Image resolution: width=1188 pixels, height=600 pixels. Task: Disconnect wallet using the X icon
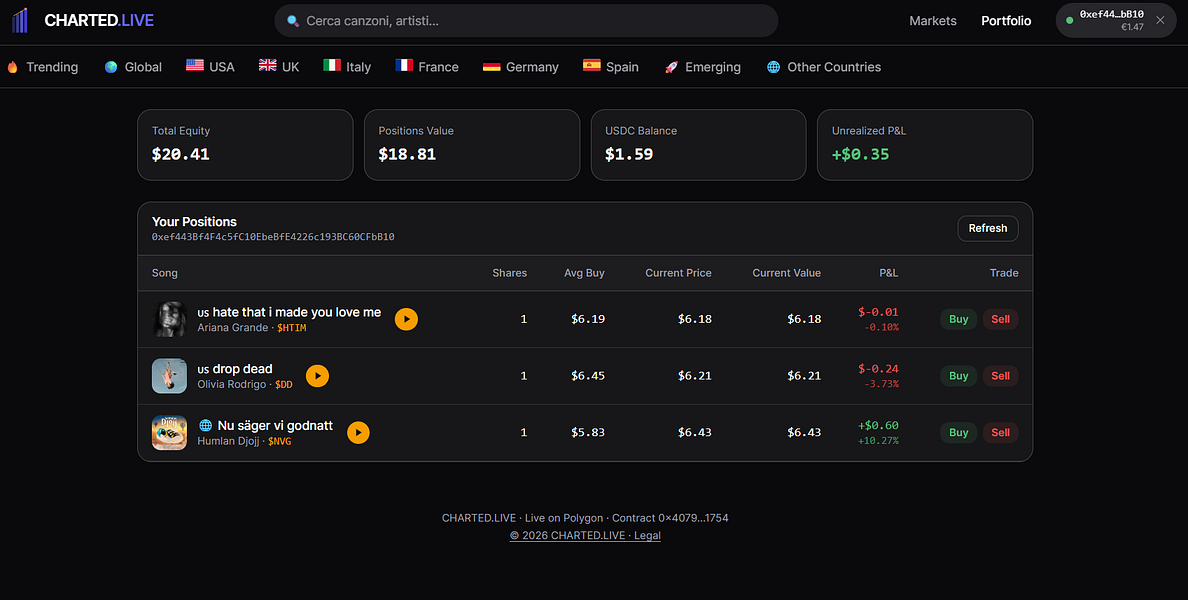[1160, 20]
